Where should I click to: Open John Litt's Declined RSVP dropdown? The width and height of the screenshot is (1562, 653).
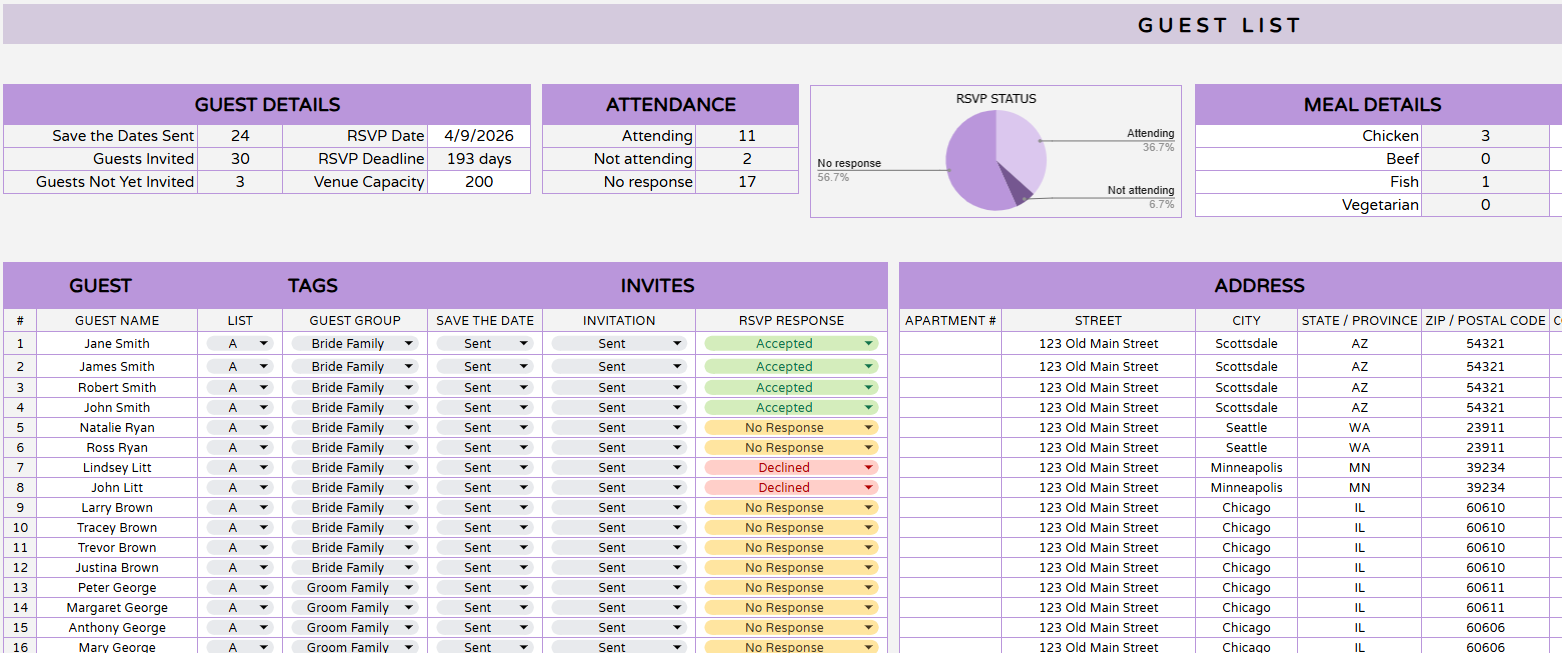pyautogui.click(x=868, y=488)
